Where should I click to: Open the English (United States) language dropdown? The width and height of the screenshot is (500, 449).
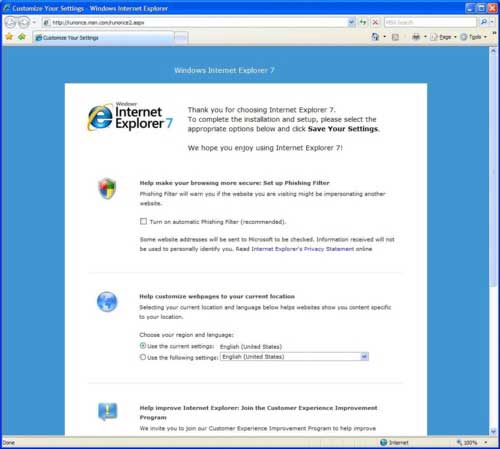(294, 357)
